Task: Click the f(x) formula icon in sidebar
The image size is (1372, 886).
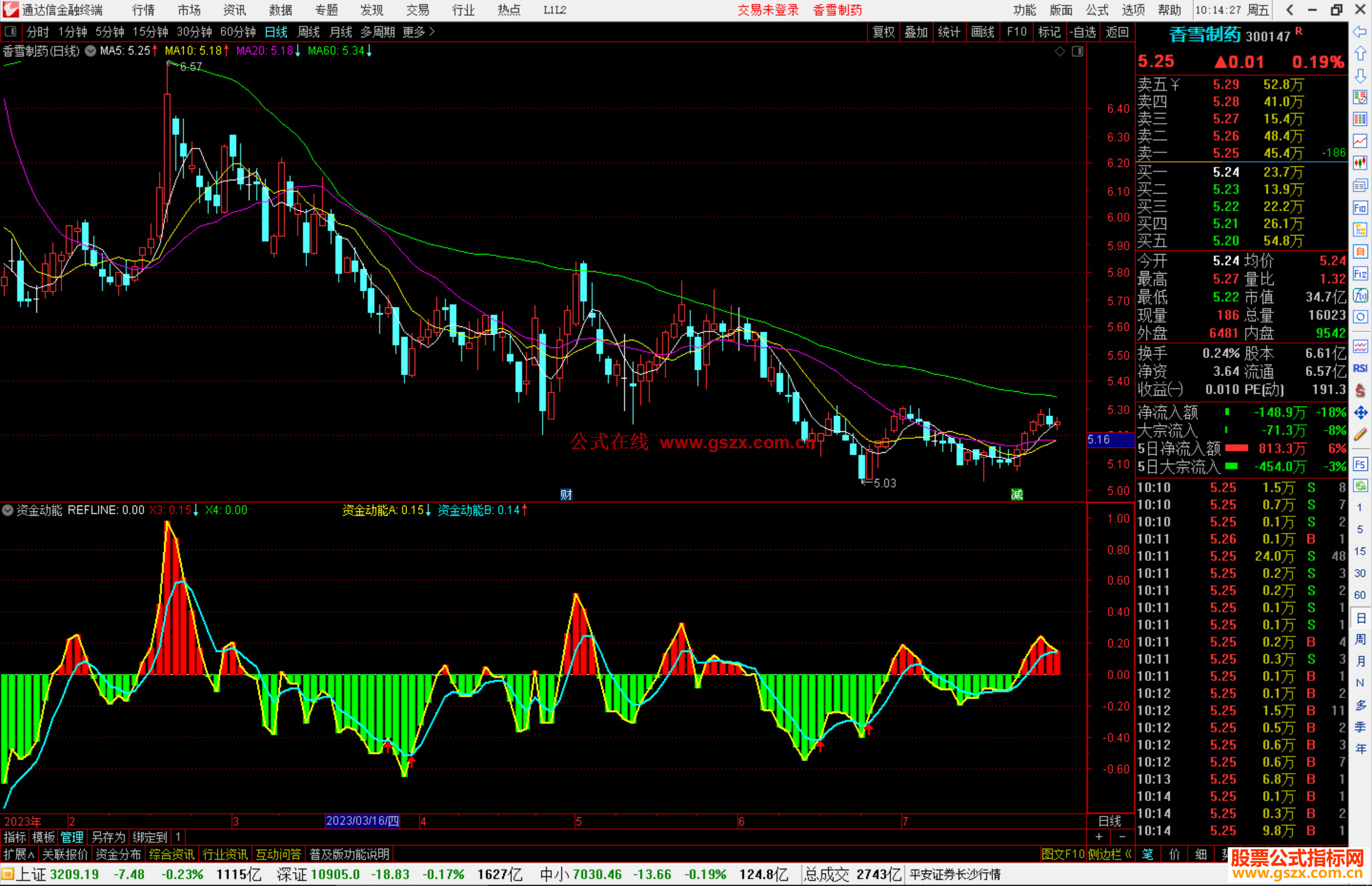Action: tap(1360, 295)
